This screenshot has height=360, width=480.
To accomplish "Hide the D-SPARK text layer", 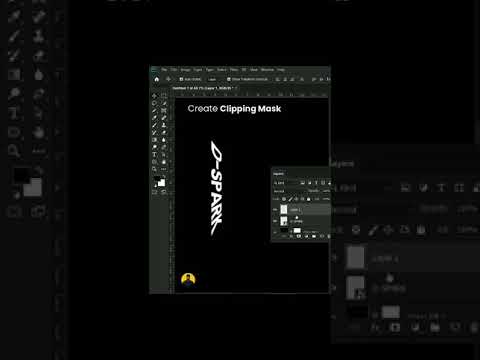I will (275, 221).
